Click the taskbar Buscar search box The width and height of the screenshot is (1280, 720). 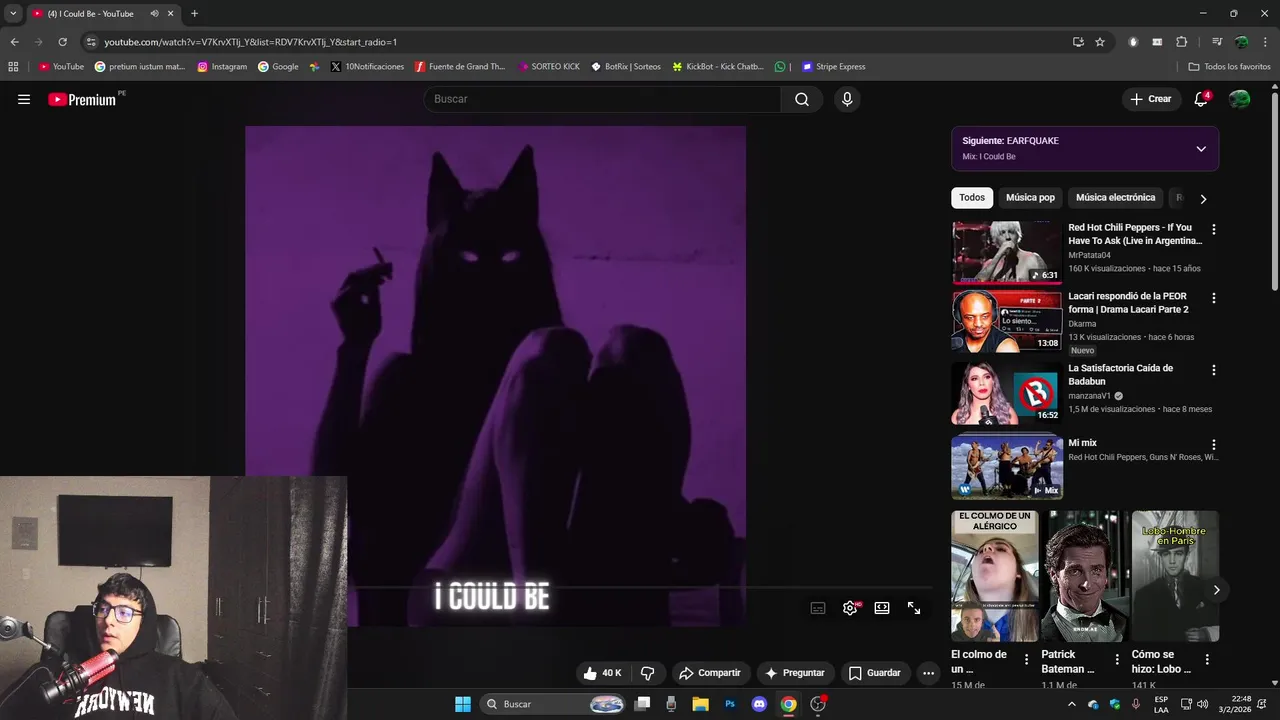coord(553,704)
